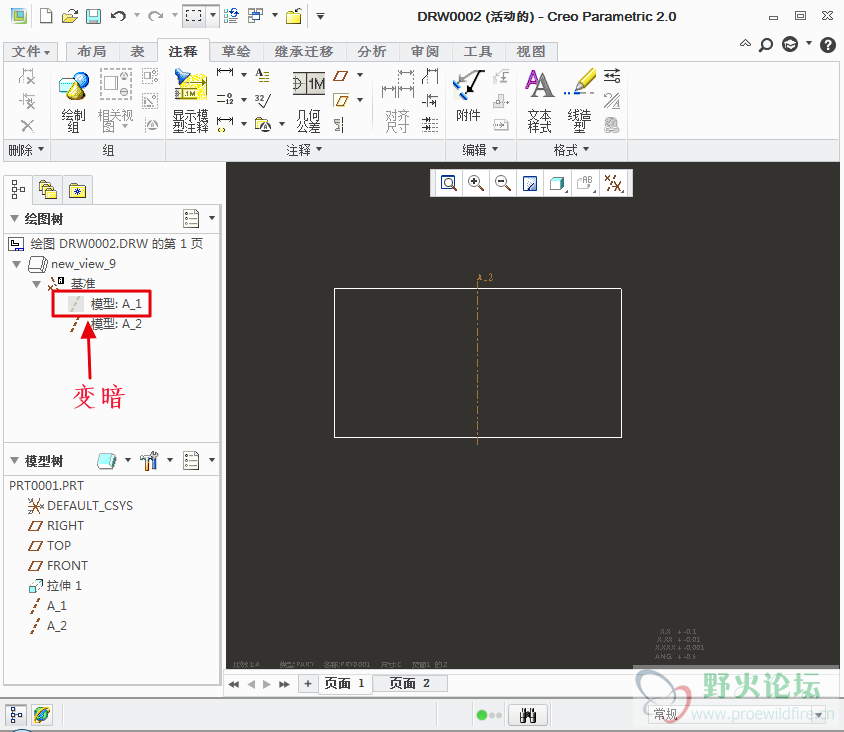Add a new sheet with plus button
Viewport: 844px width, 732px height.
pyautogui.click(x=308, y=684)
